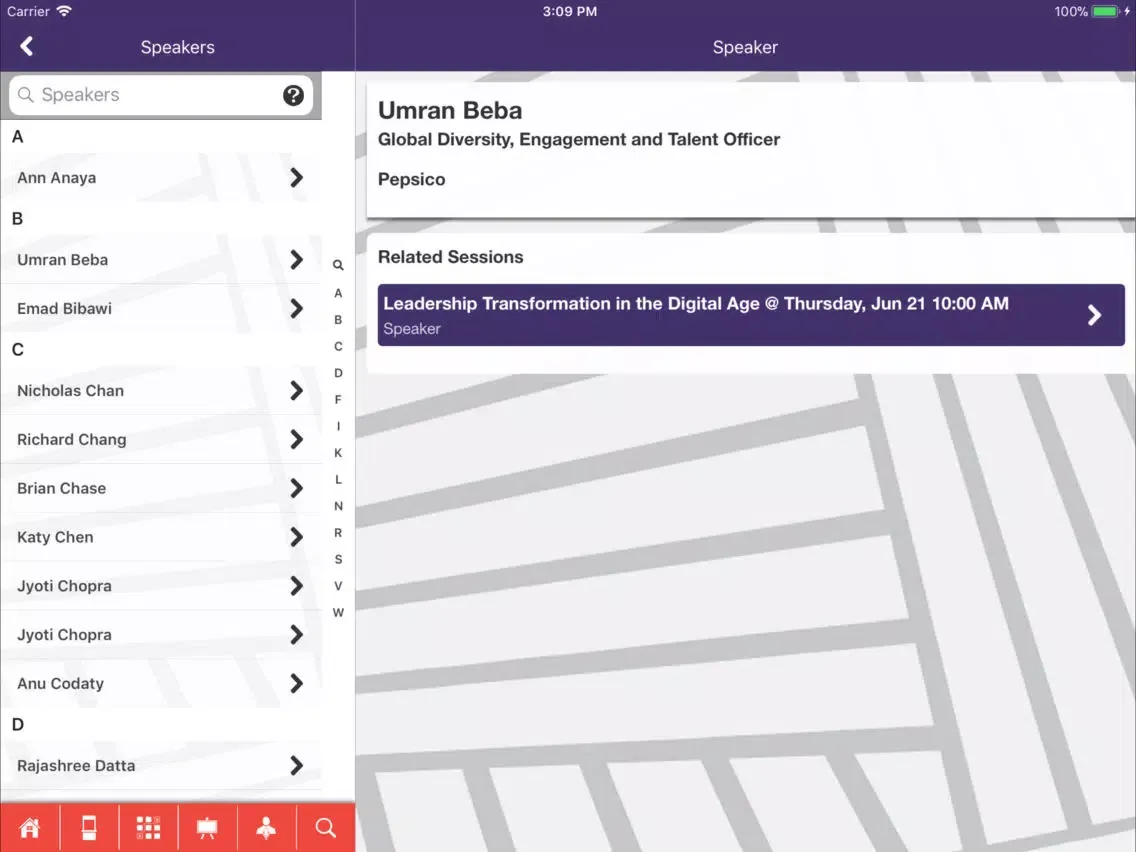This screenshot has width=1136, height=852.
Task: Click section header letter D in list
Action: click(x=18, y=724)
